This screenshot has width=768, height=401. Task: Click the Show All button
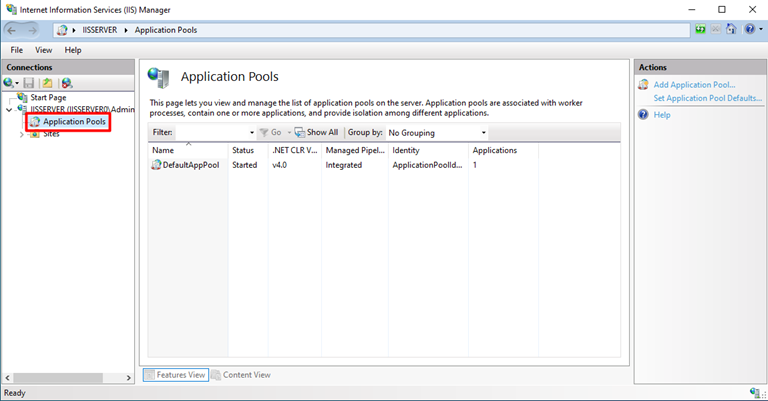coord(316,132)
